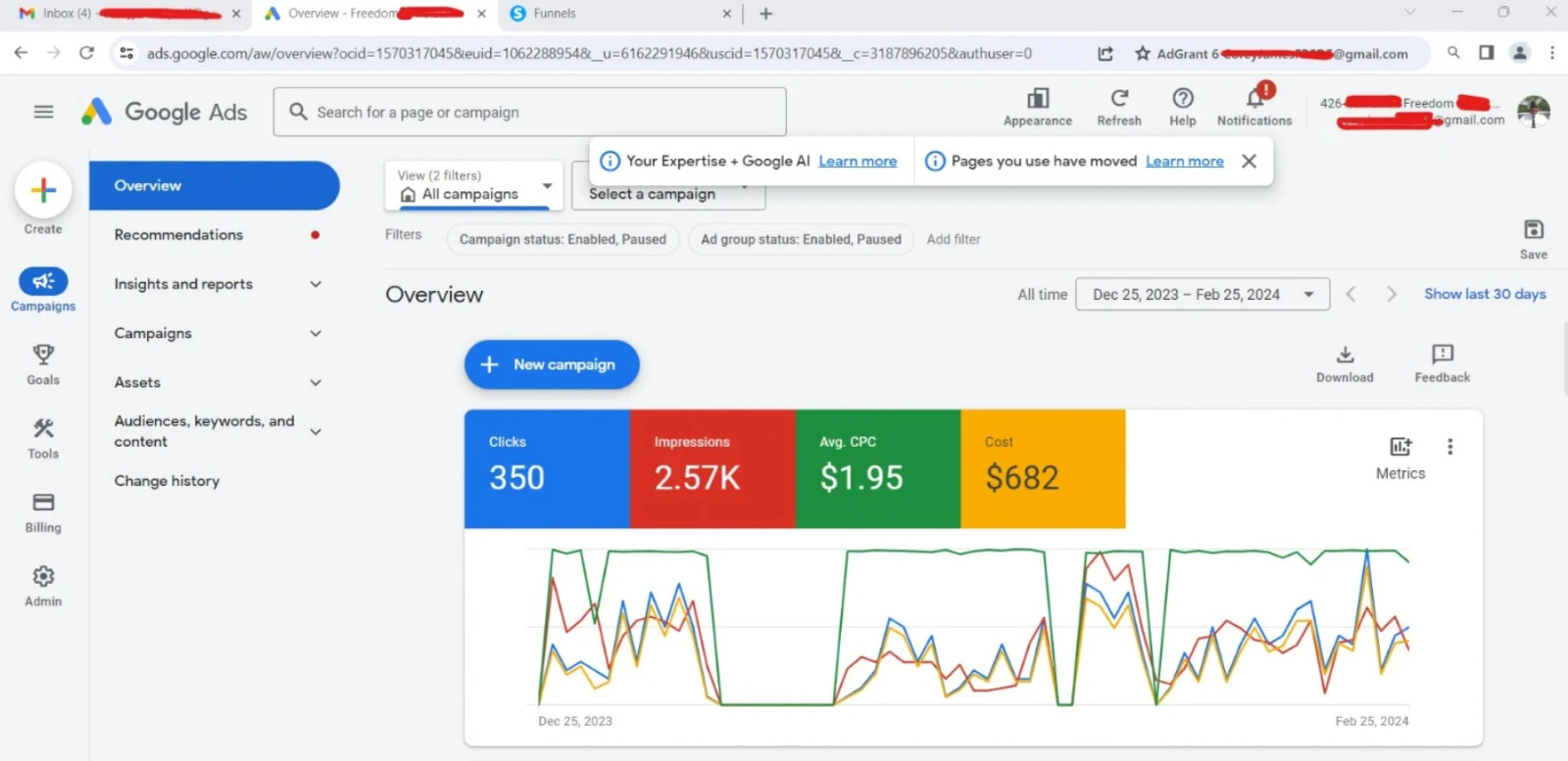Focus the campaign search box
This screenshot has height=761, width=1568.
[x=530, y=112]
